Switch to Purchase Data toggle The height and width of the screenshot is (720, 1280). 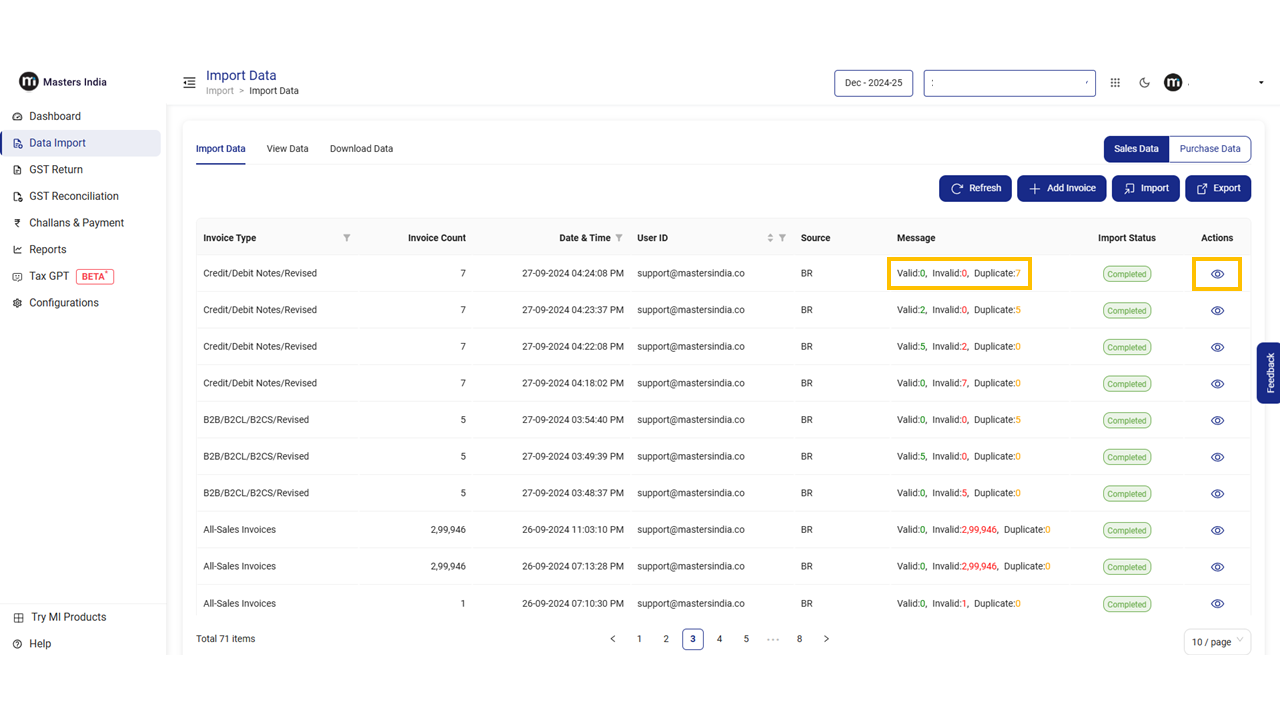[x=1209, y=149]
